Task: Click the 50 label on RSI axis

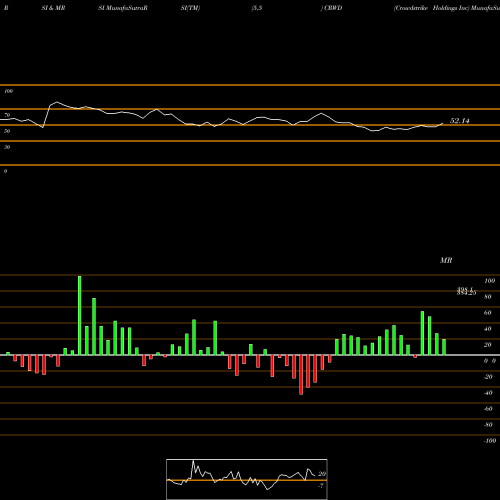Action: coord(7,131)
